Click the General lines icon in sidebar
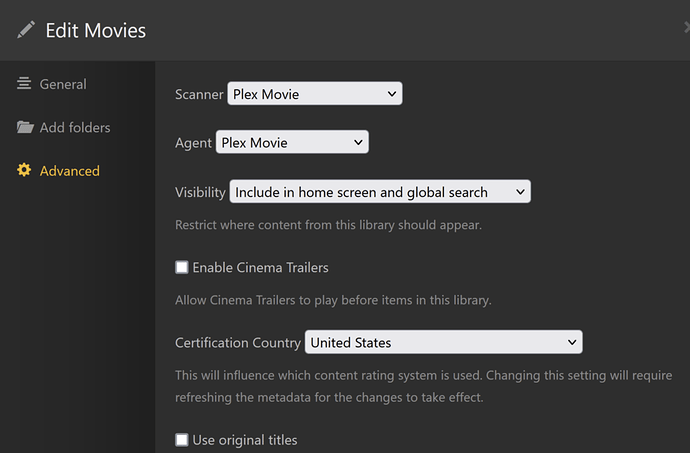The image size is (690, 453). [25, 84]
